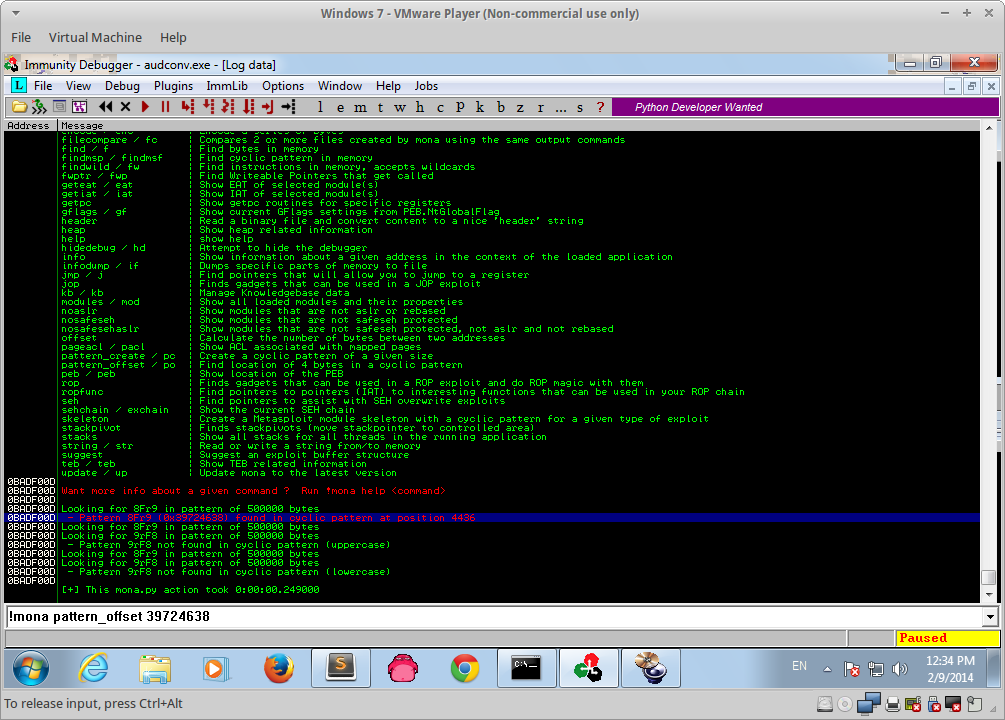
Task: Show Handles with 'h' button
Action: pos(420,107)
